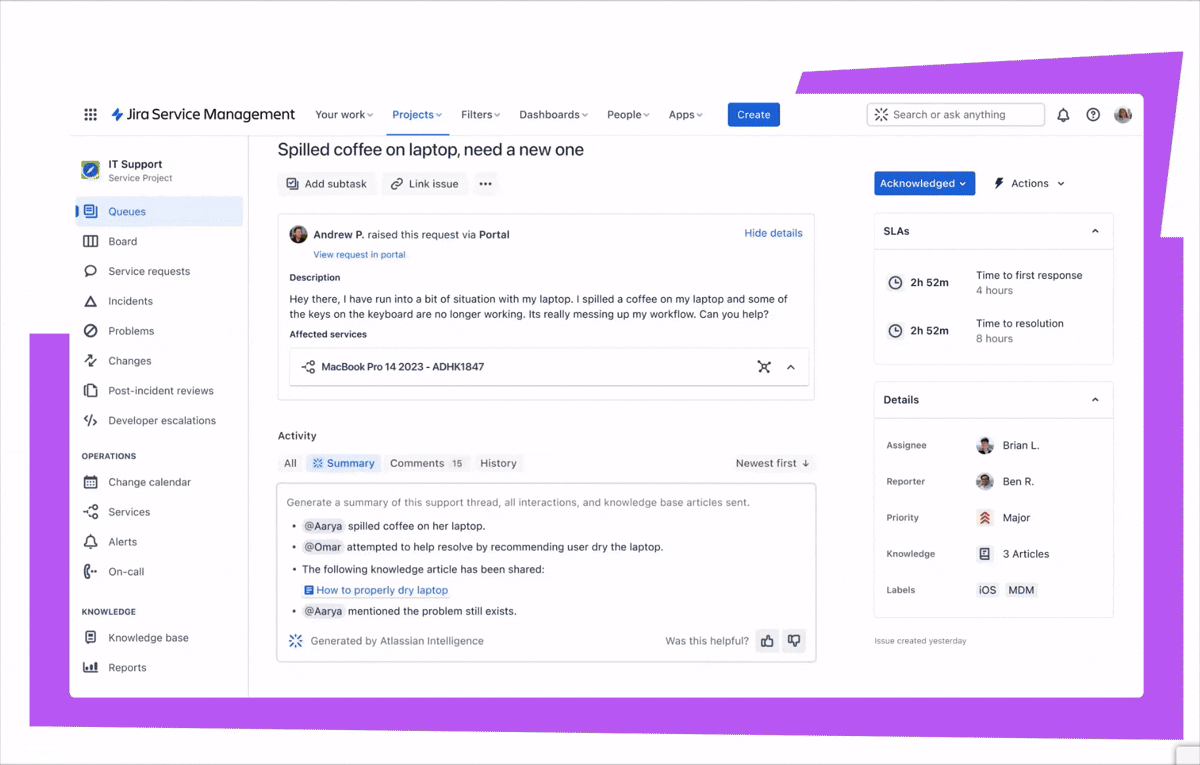Viewport: 1200px width, 765px height.
Task: Click Andrew P. reporter avatar
Action: click(x=298, y=235)
